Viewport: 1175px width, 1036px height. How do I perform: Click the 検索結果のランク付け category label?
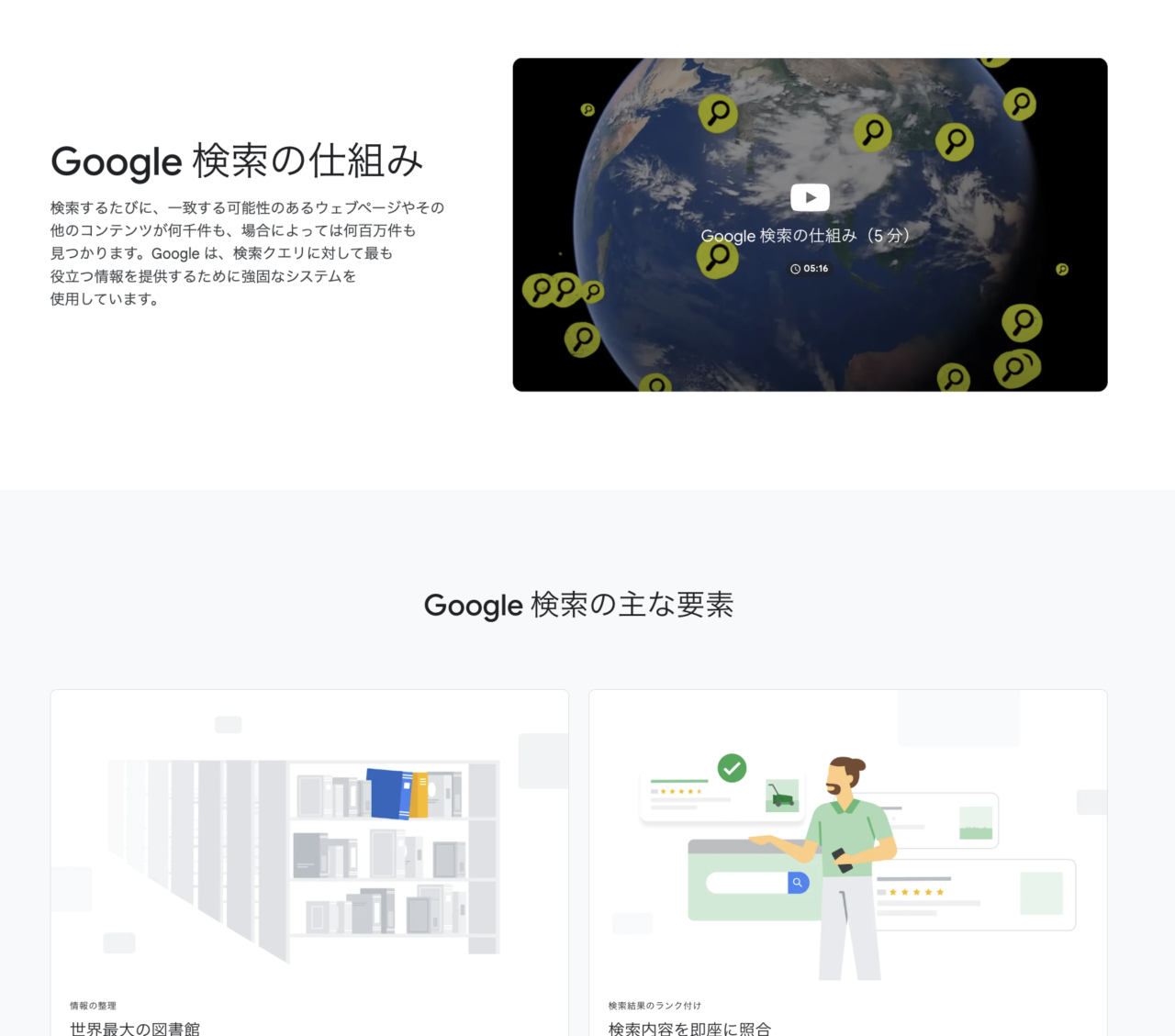coord(655,1006)
